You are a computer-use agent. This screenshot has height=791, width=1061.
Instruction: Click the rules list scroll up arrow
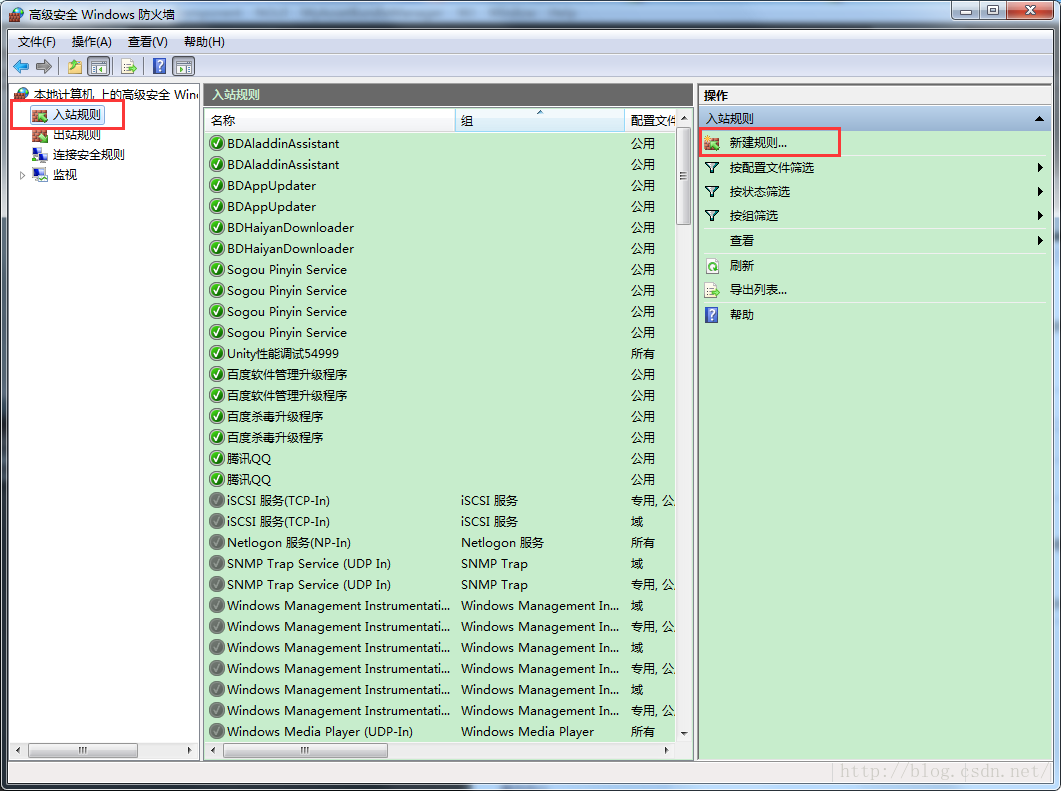coord(684,118)
